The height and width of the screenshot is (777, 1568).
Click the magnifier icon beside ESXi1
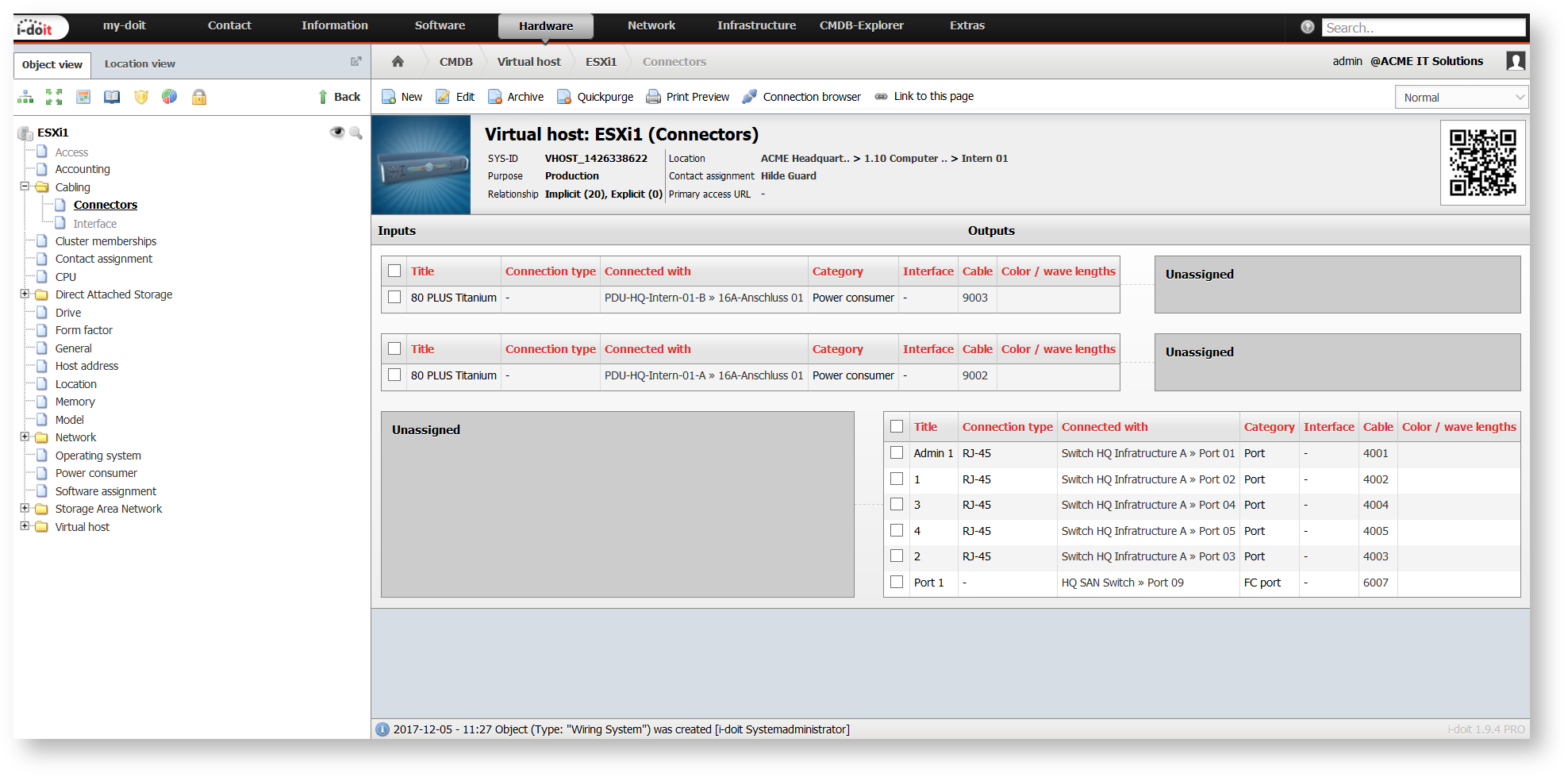point(355,133)
